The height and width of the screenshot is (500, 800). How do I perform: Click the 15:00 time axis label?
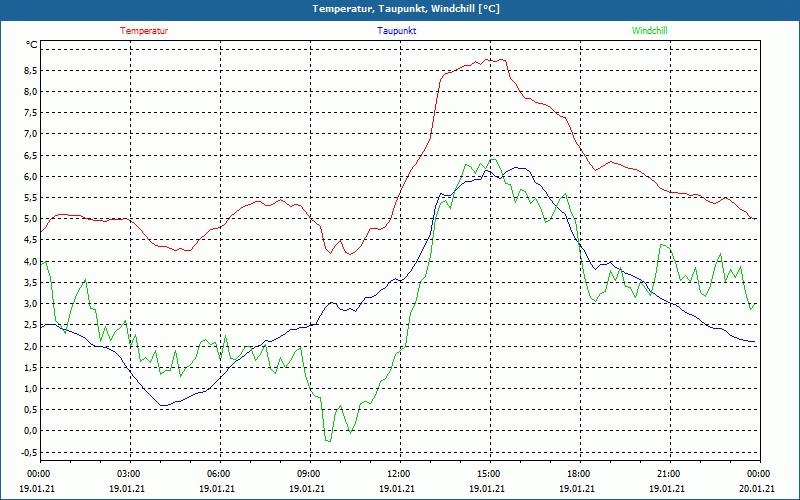point(488,474)
